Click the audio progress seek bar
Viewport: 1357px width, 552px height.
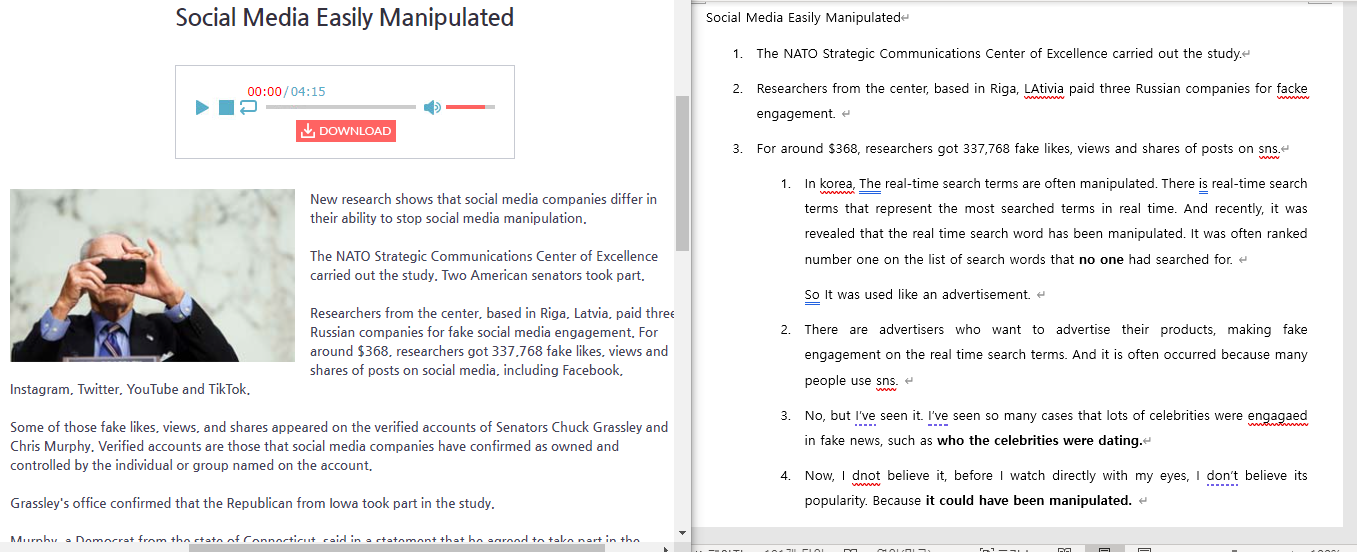click(341, 107)
